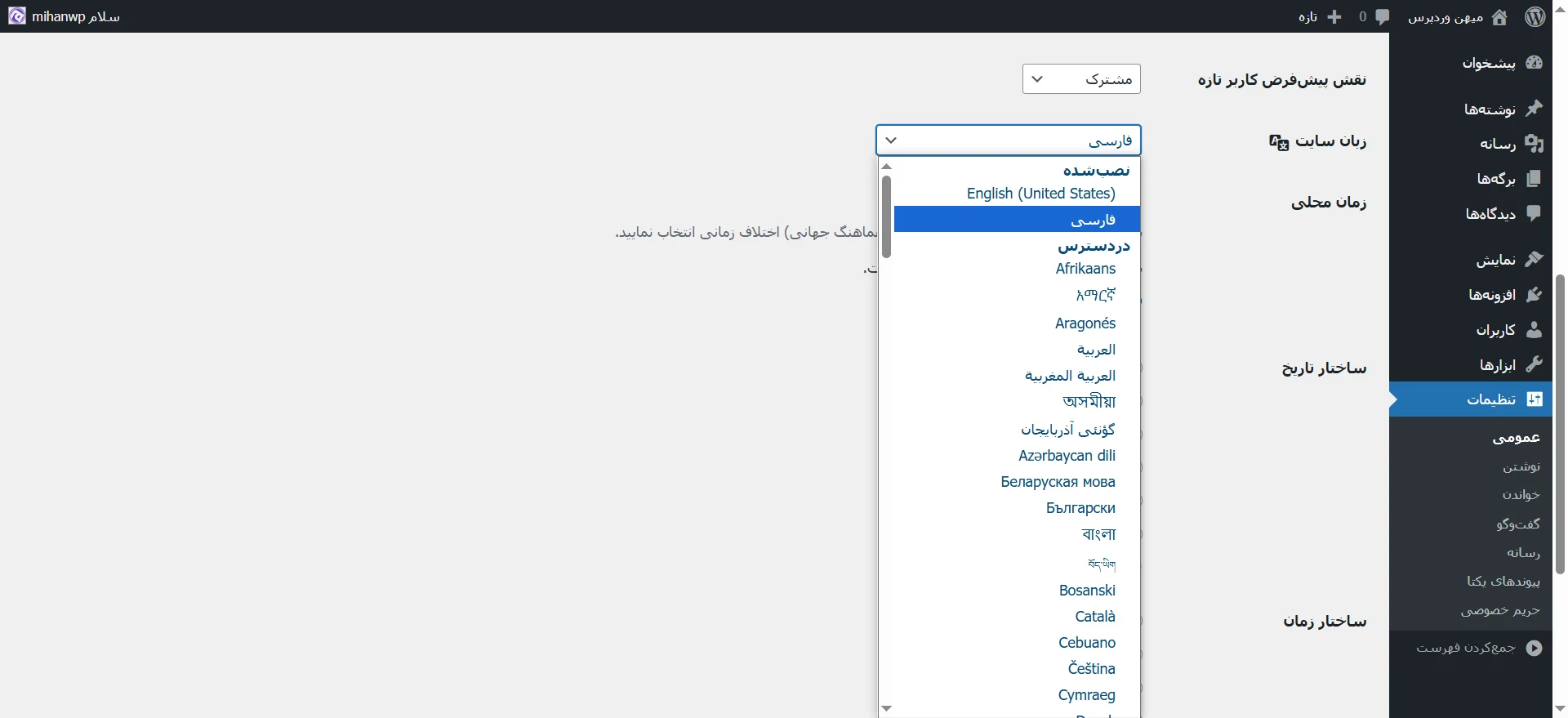
Task: Open the Reading (خواندن) settings submenu
Action: click(1521, 495)
